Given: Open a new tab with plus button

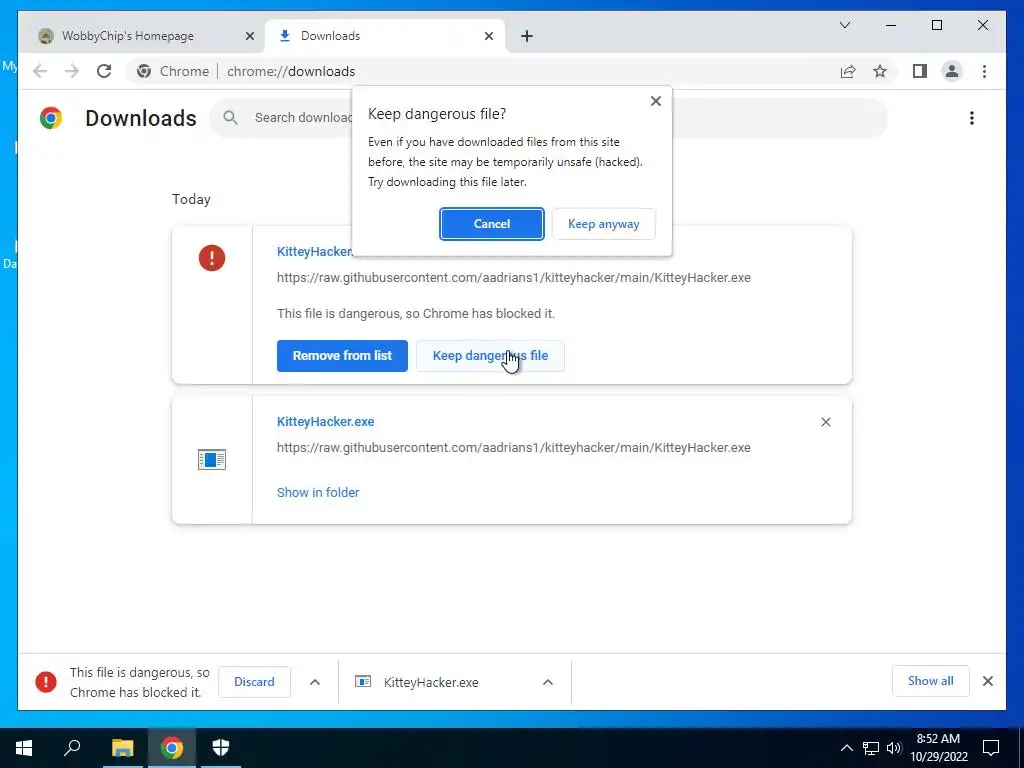Looking at the screenshot, I should pyautogui.click(x=527, y=37).
